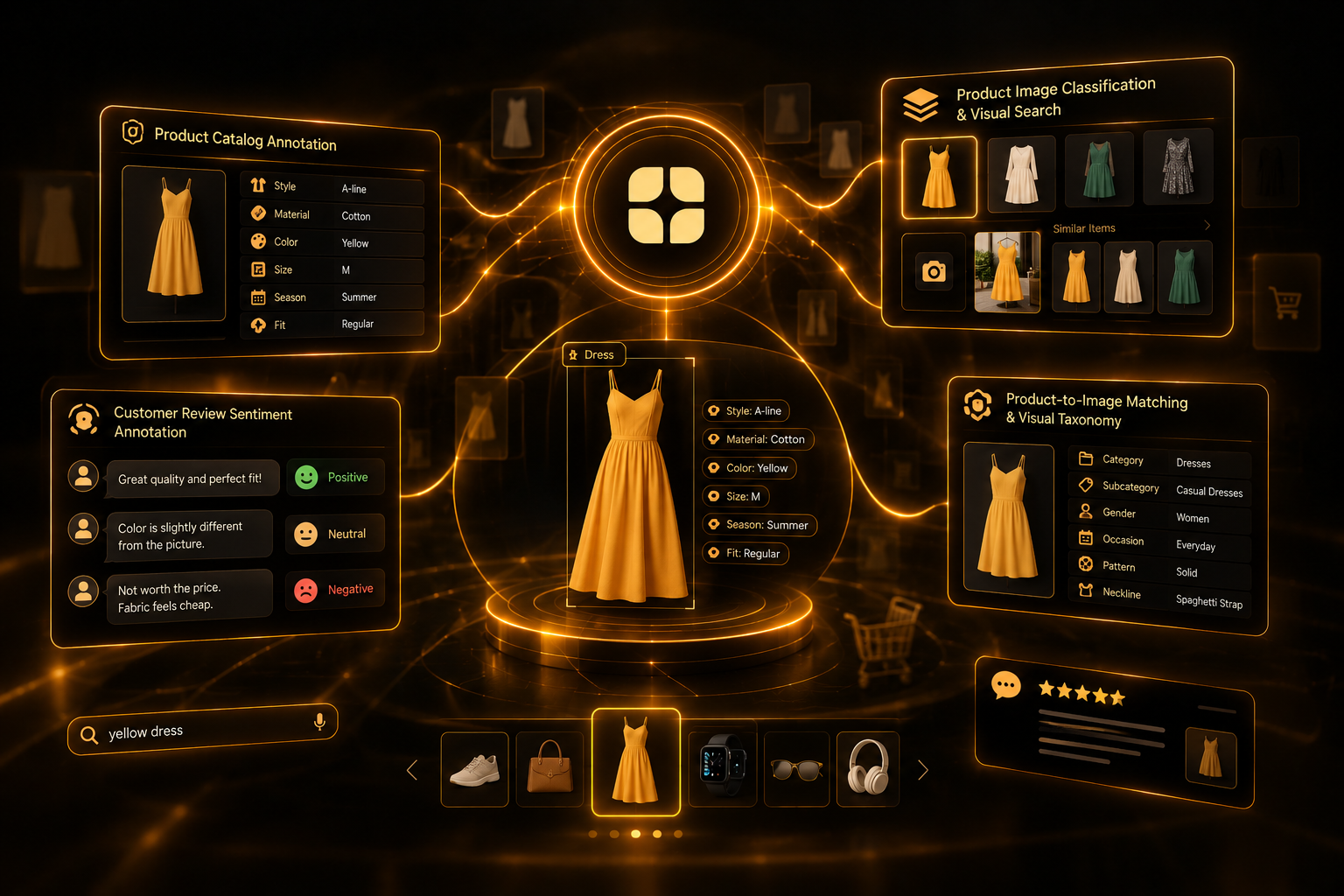1344x896 pixels.
Task: Click the Product Catalog Annotation hexagon icon
Action: [132, 132]
